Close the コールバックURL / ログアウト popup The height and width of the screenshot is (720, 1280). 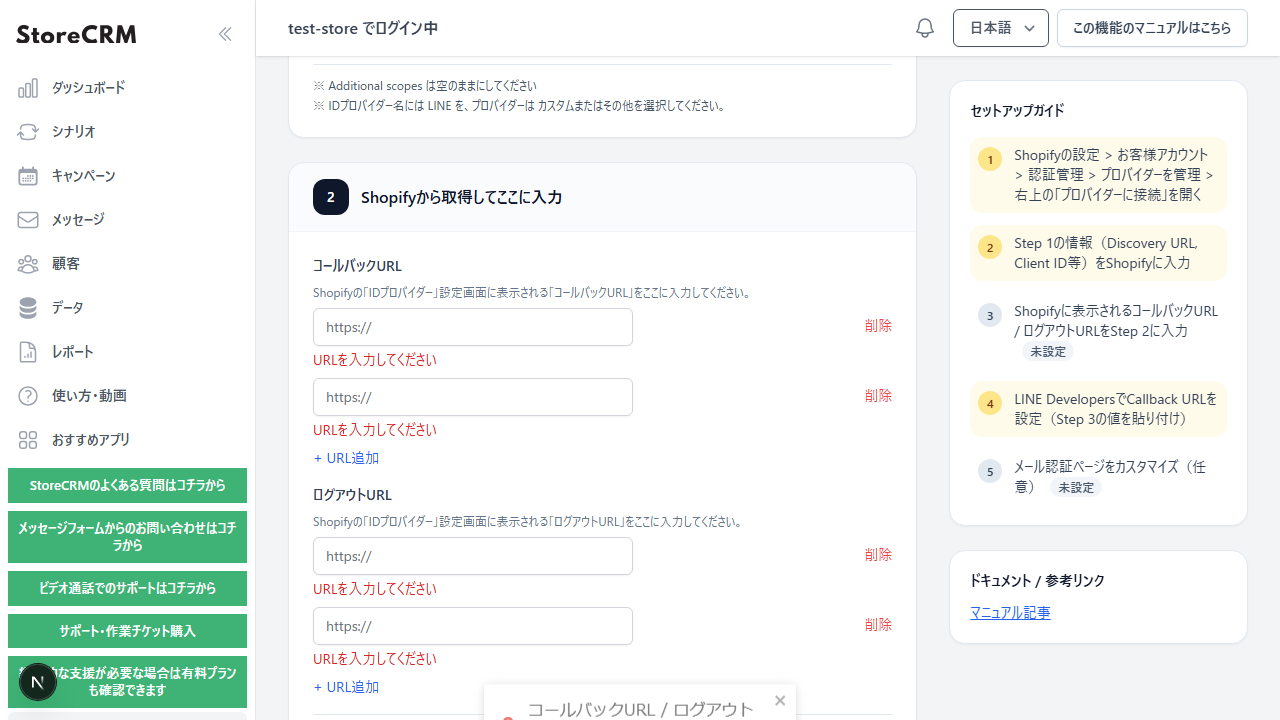pyautogui.click(x=780, y=700)
